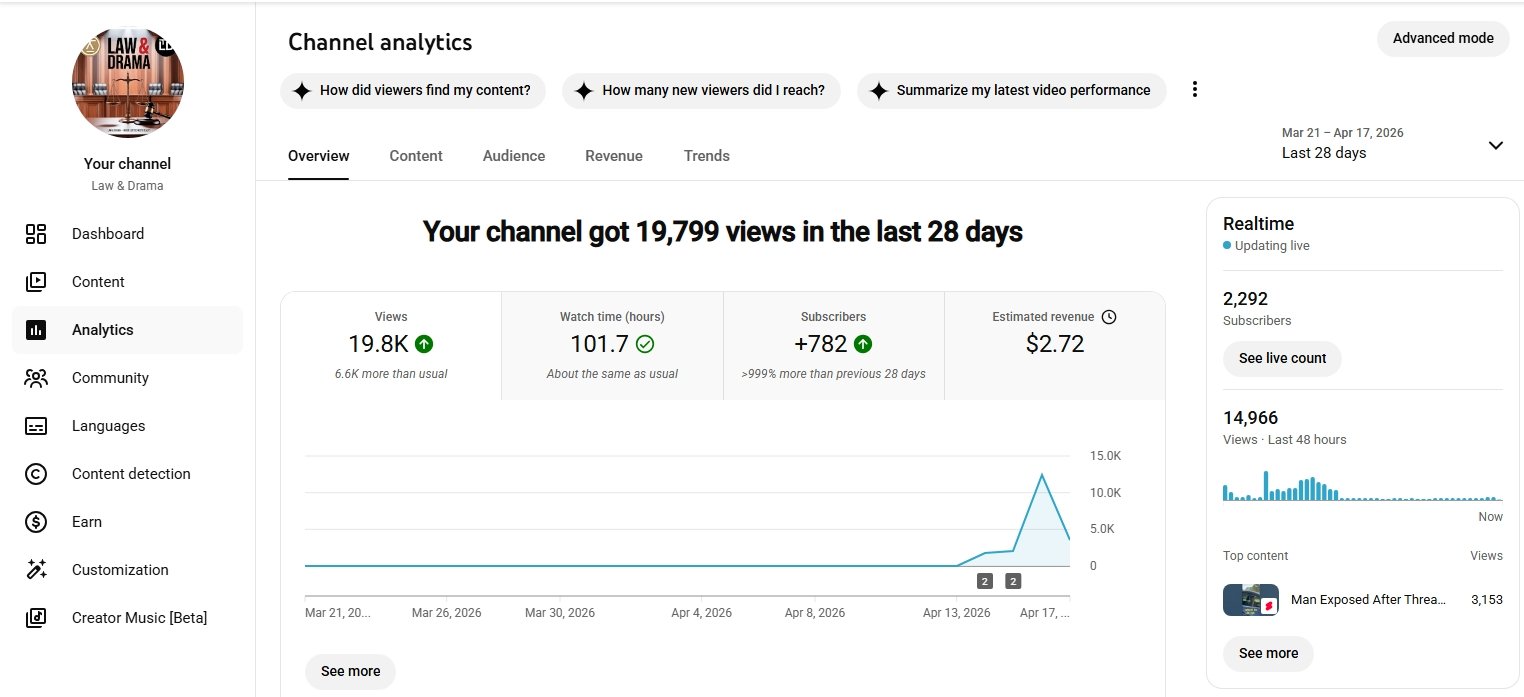
Task: Click the three-dot more suggestions menu
Action: pos(1194,90)
